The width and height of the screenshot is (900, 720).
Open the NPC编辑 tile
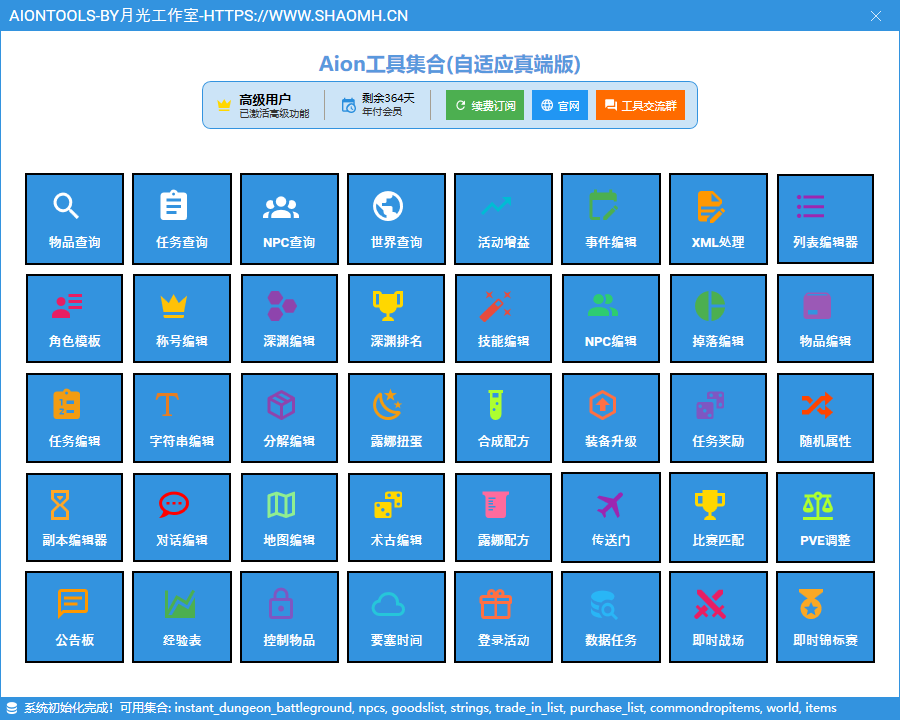611,319
